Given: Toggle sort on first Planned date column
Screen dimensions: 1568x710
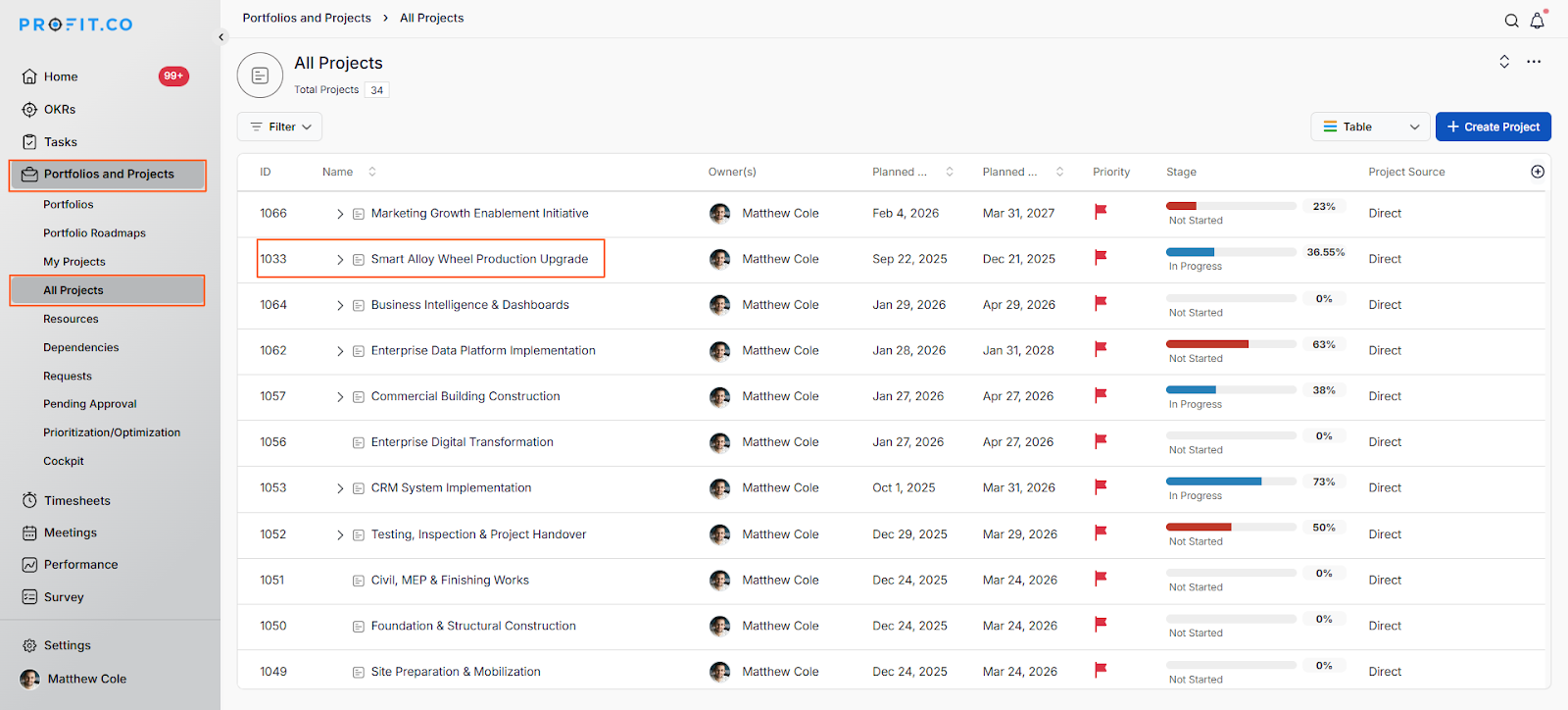Looking at the screenshot, I should coord(949,172).
